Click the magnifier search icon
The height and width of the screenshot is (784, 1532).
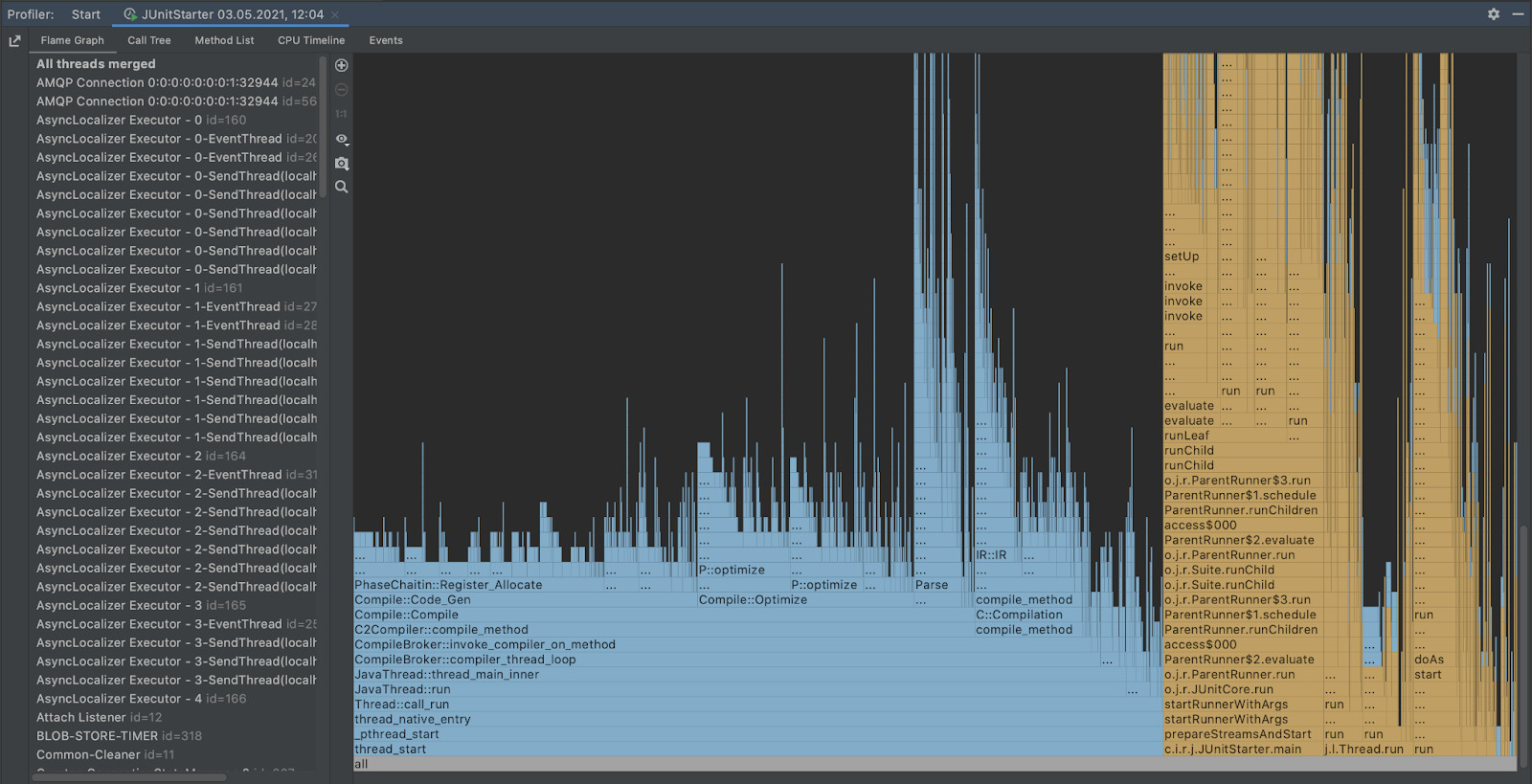(341, 187)
